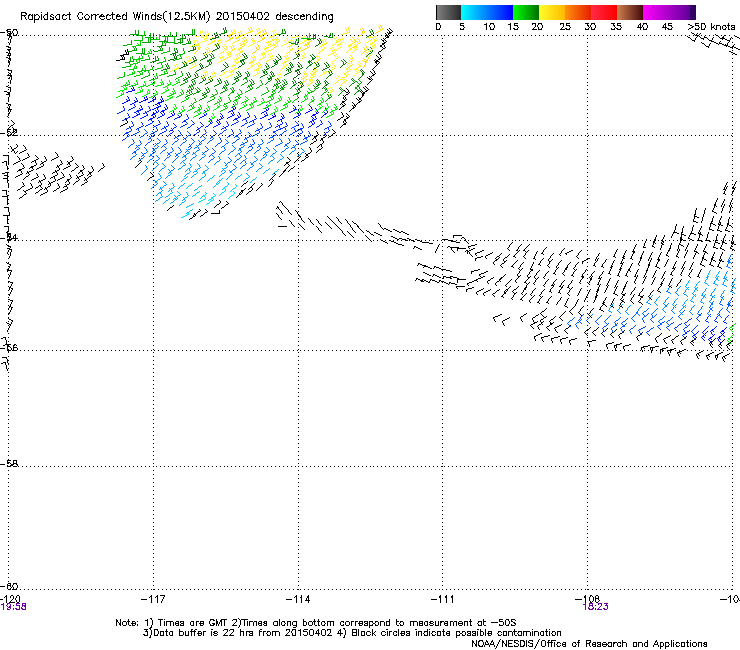Click the legend tick label '25'
This screenshot has height=650, width=740.
pos(565,27)
